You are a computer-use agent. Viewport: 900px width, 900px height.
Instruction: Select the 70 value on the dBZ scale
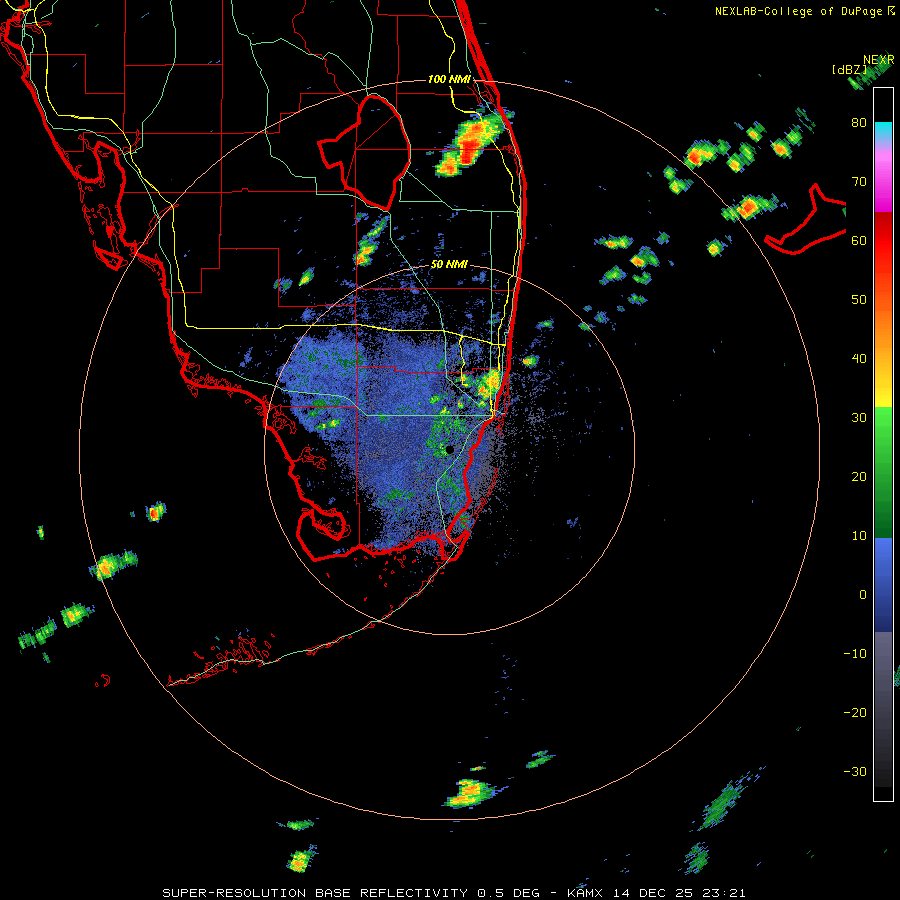[859, 182]
